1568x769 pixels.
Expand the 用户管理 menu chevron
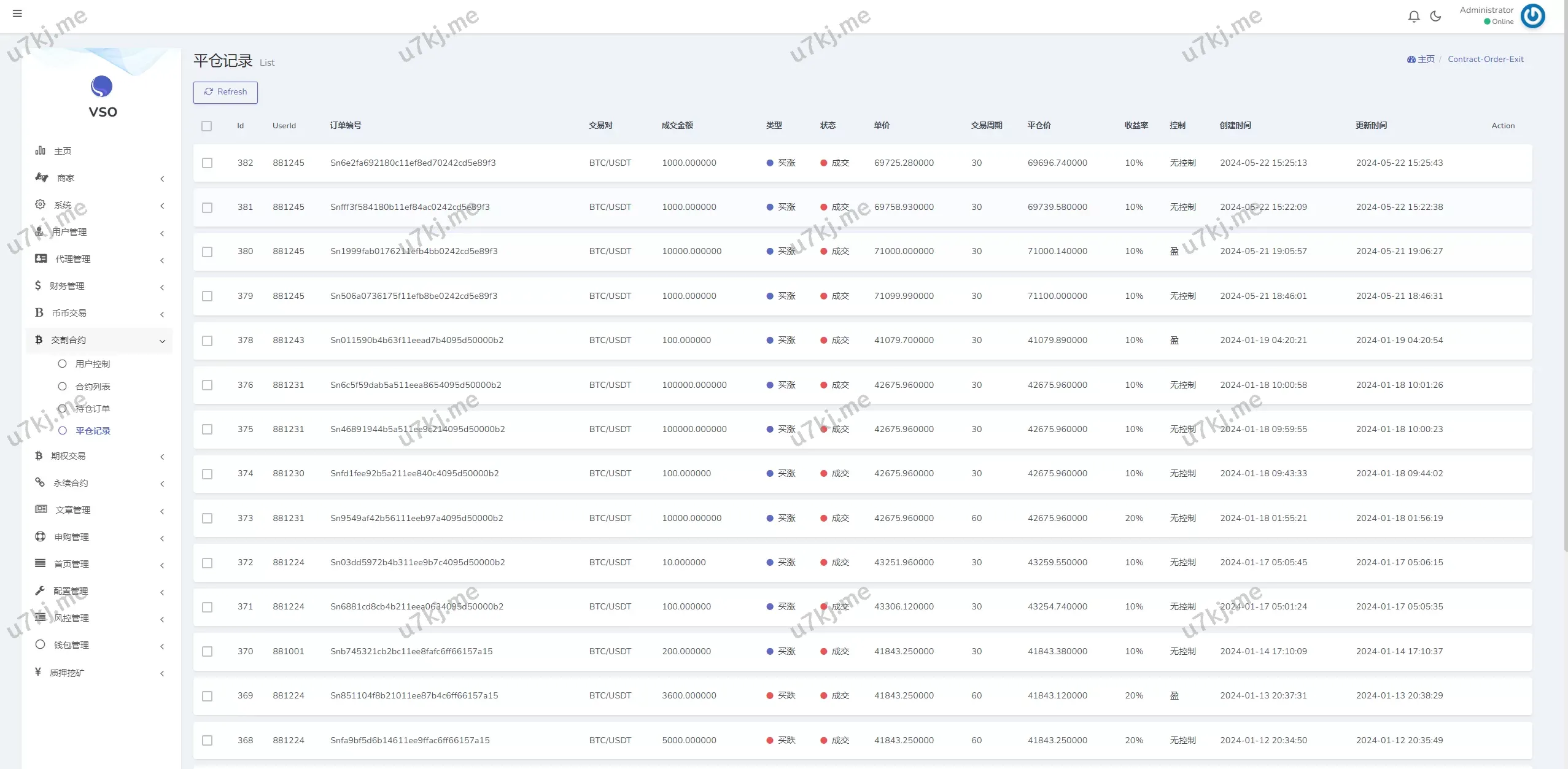coord(162,233)
